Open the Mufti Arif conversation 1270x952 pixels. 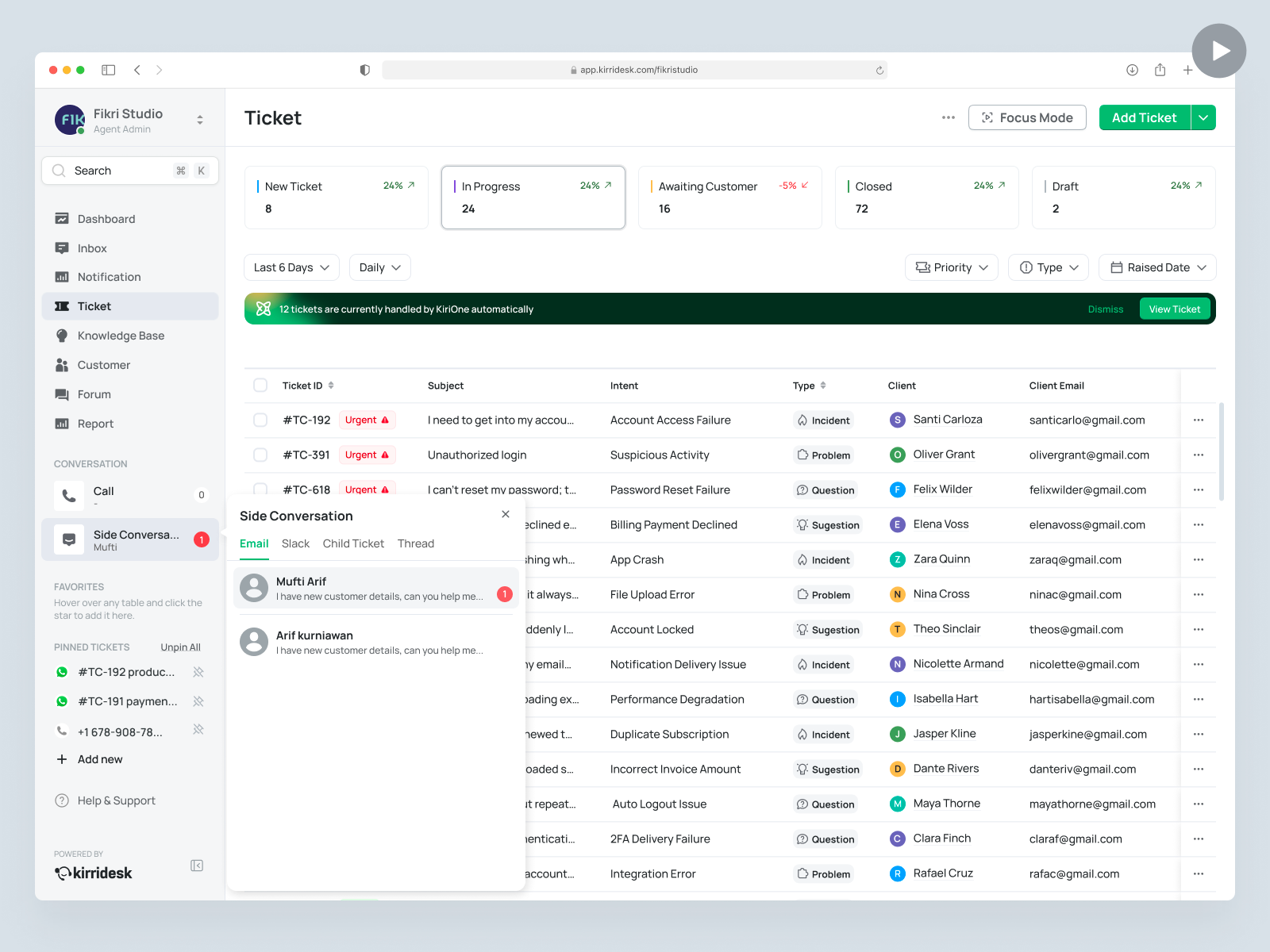click(x=376, y=588)
